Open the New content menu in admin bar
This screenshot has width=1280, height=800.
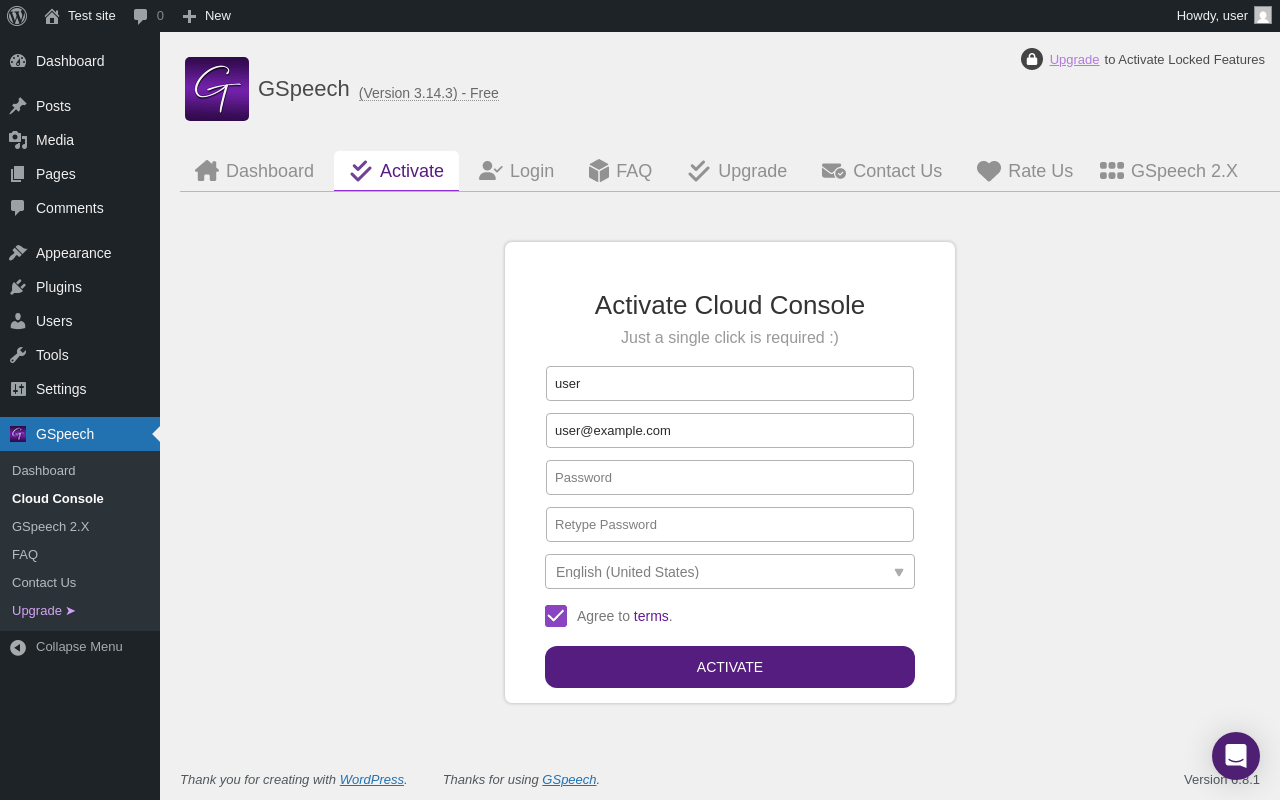click(x=206, y=16)
